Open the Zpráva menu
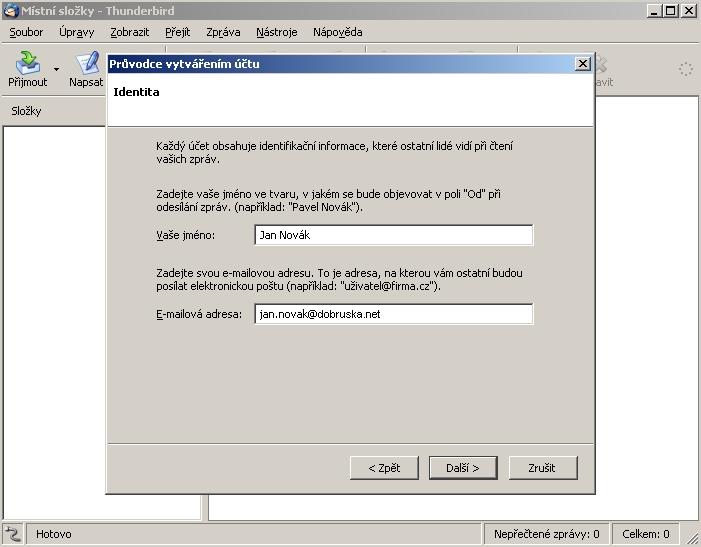This screenshot has height=547, width=701. [x=223, y=32]
